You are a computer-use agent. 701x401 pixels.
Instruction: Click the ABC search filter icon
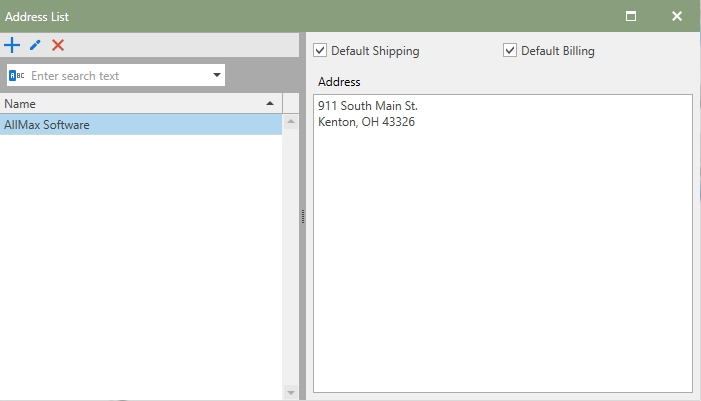[x=17, y=76]
